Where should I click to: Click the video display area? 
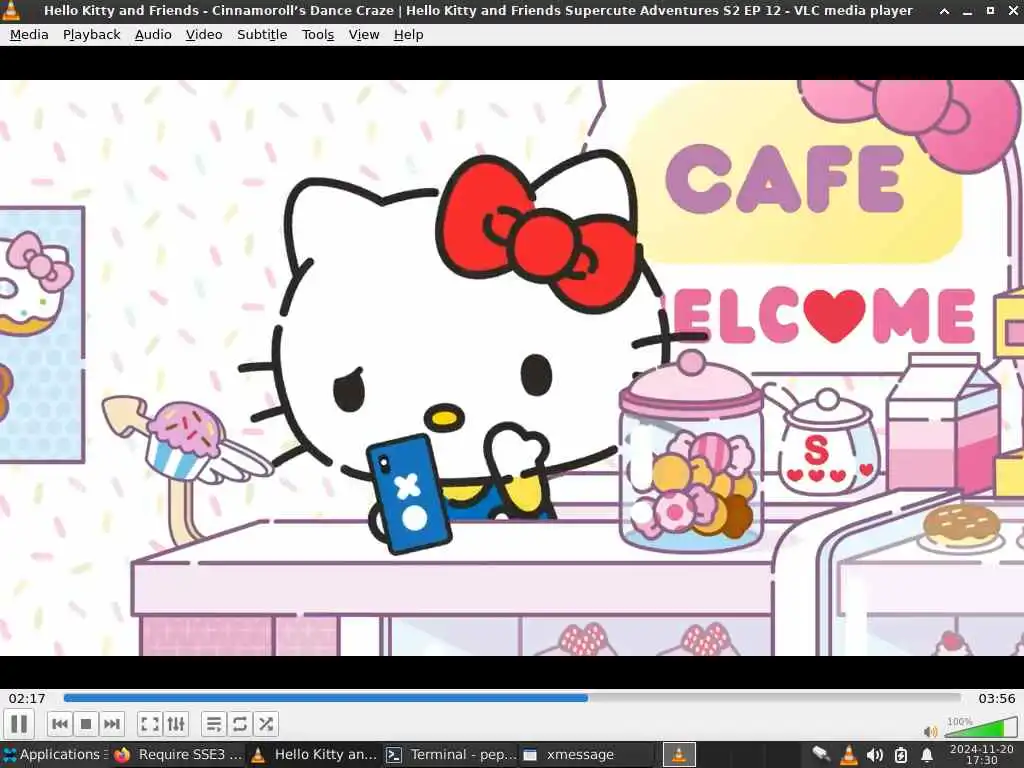click(512, 368)
